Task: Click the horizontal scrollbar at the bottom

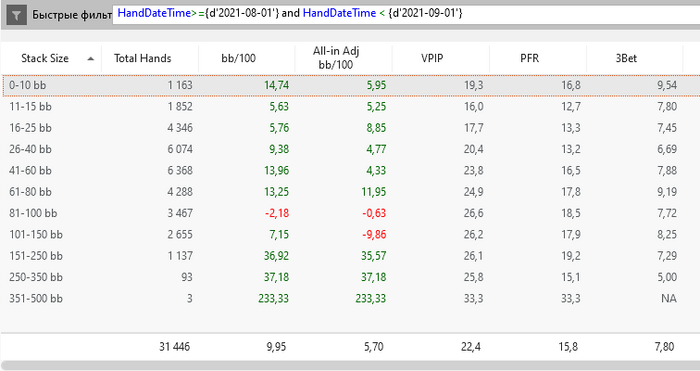Action: point(350,366)
